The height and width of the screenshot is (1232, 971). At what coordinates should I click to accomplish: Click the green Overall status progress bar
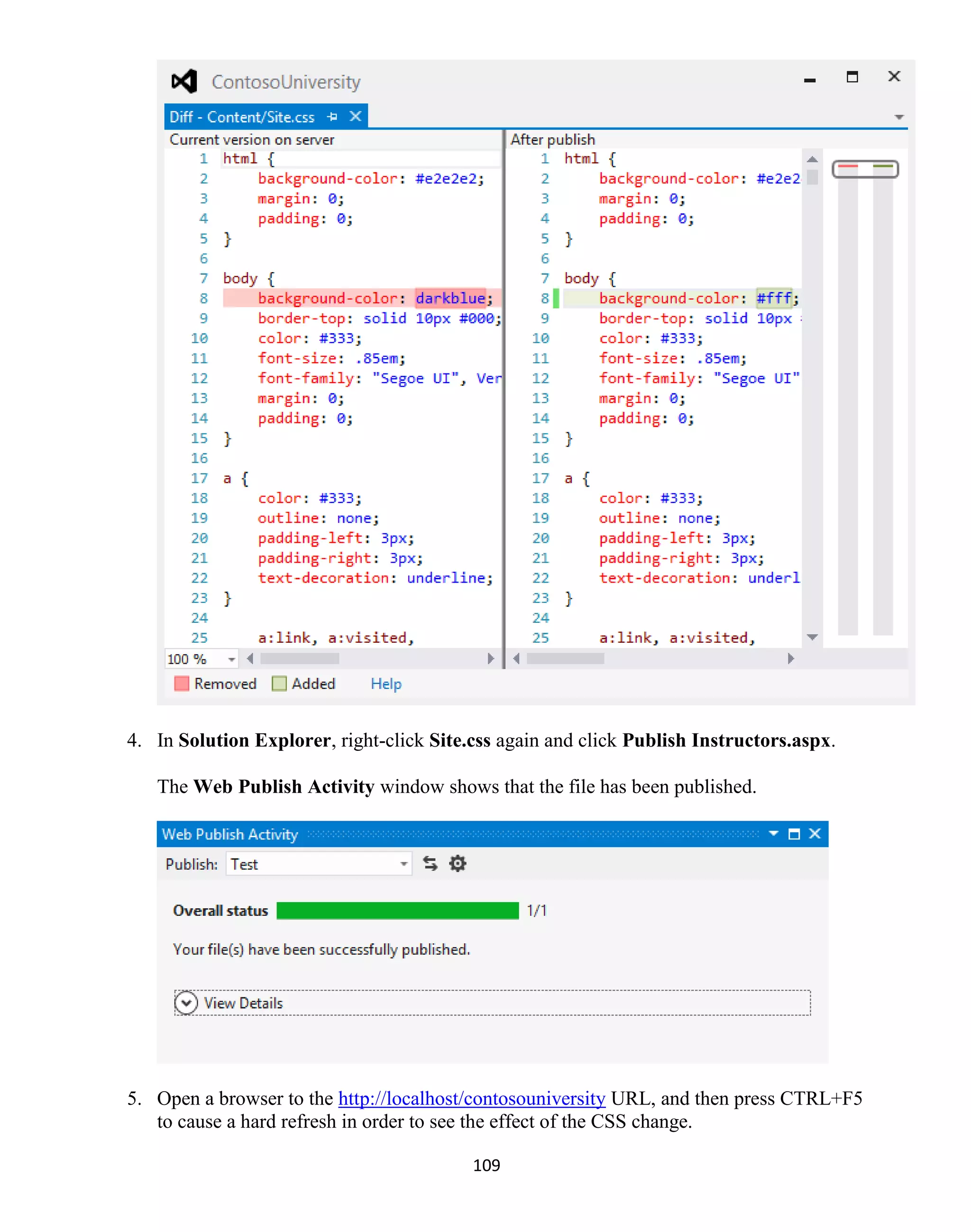397,910
